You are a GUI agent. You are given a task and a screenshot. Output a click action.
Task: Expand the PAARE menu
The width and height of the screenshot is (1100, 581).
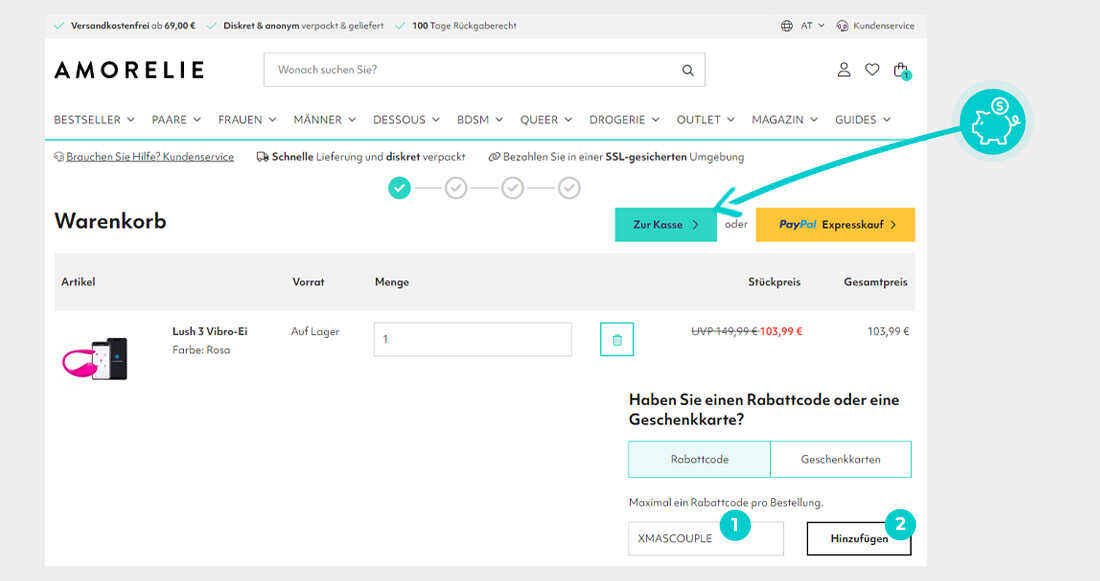point(176,120)
